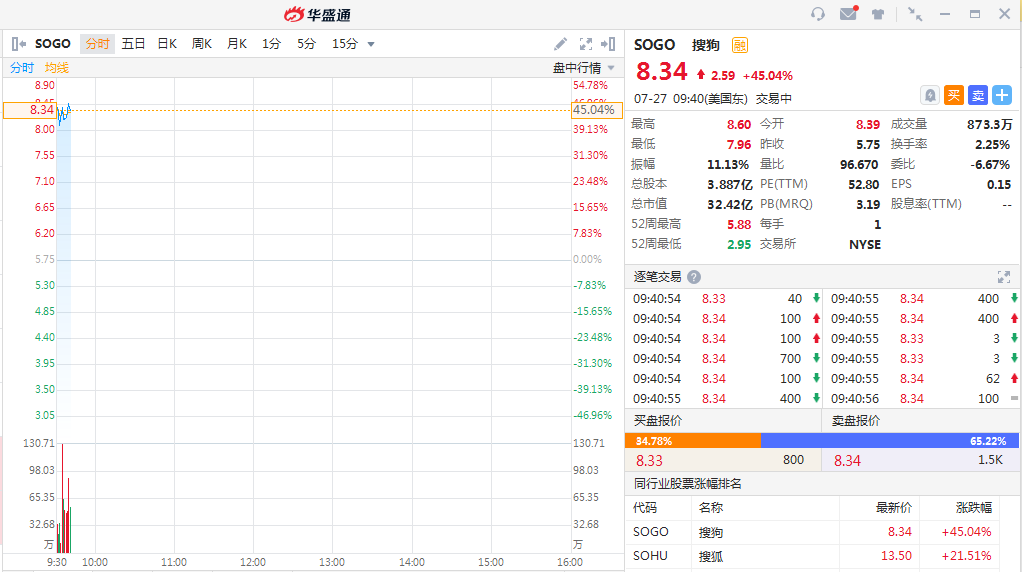This screenshot has width=1022, height=572.
Task: Open the 盘中行情 session dropdown
Action: [x=585, y=68]
